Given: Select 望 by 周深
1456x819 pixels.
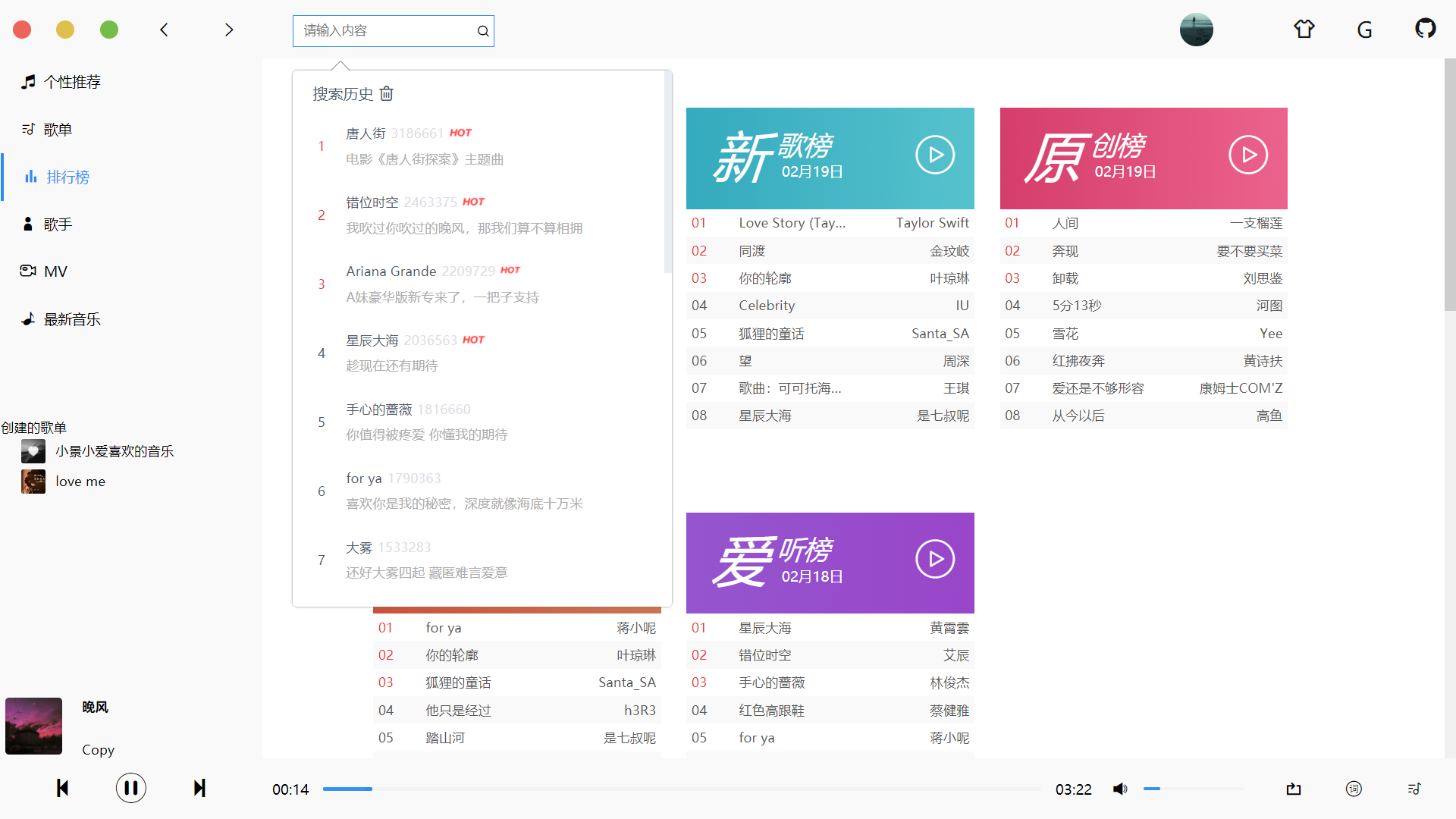Looking at the screenshot, I should (830, 361).
